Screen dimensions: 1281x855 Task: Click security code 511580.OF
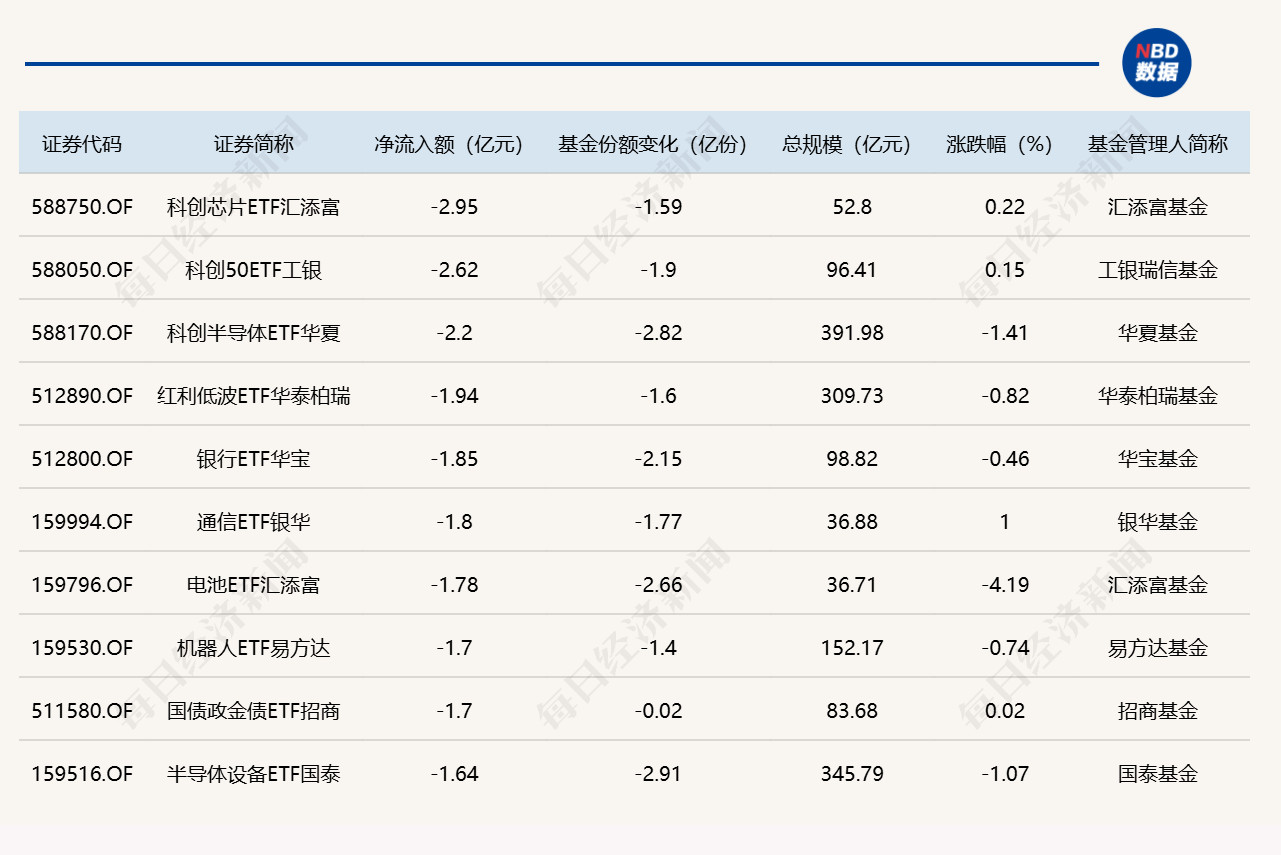[x=82, y=711]
